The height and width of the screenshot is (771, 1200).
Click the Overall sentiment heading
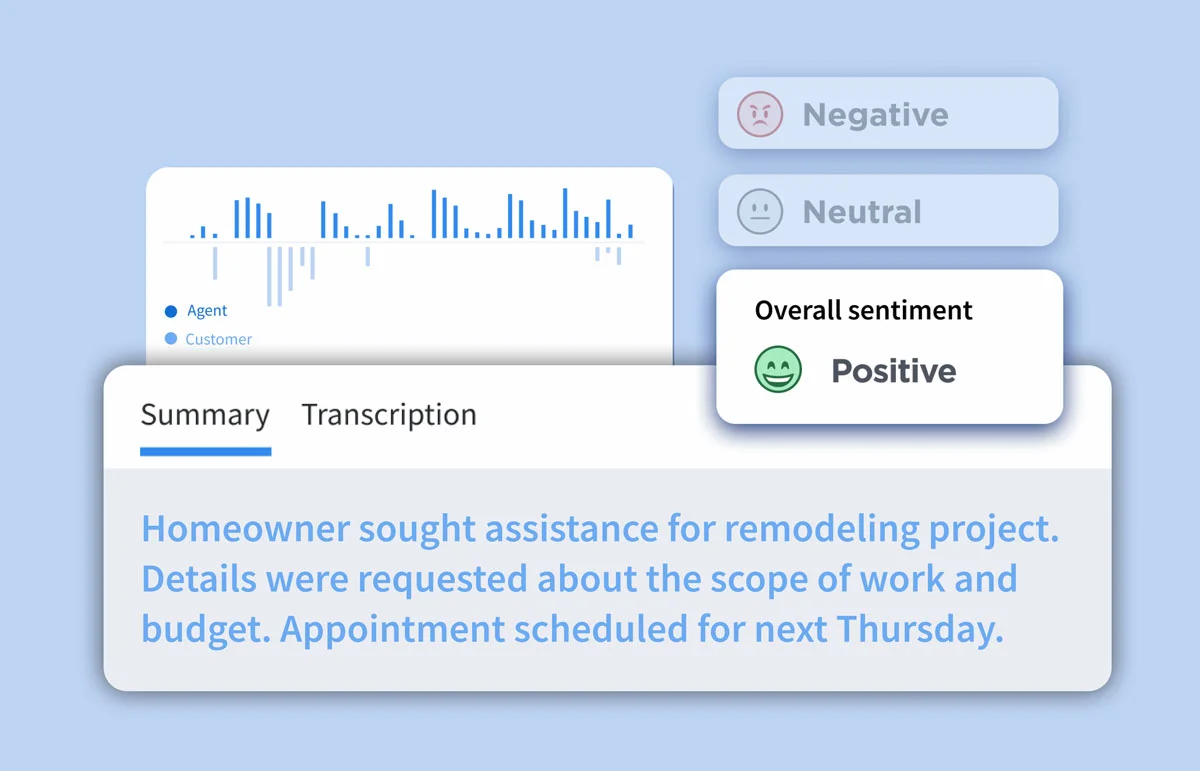coord(864,310)
